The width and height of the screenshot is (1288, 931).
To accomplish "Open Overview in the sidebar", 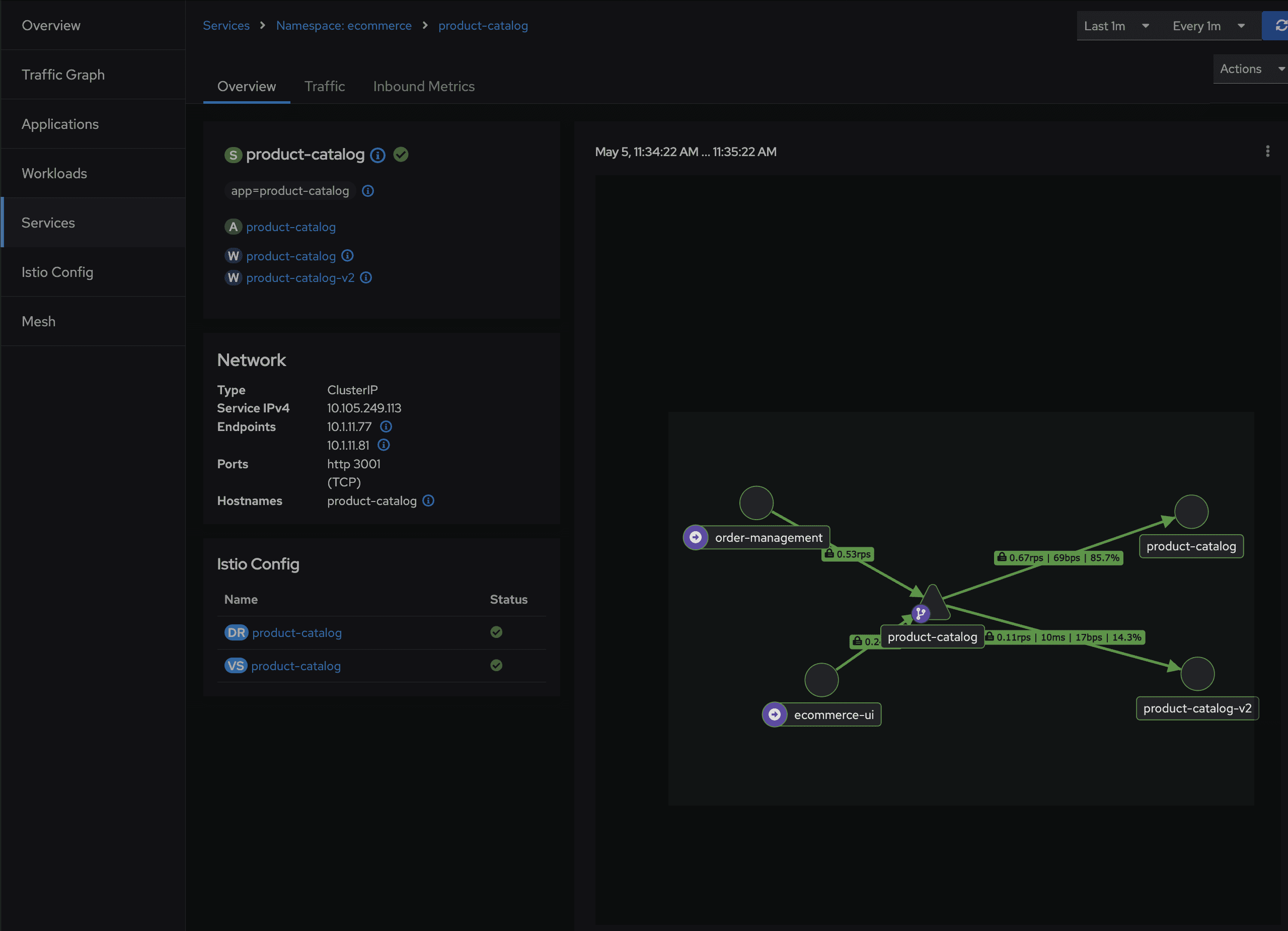I will 93,26.
